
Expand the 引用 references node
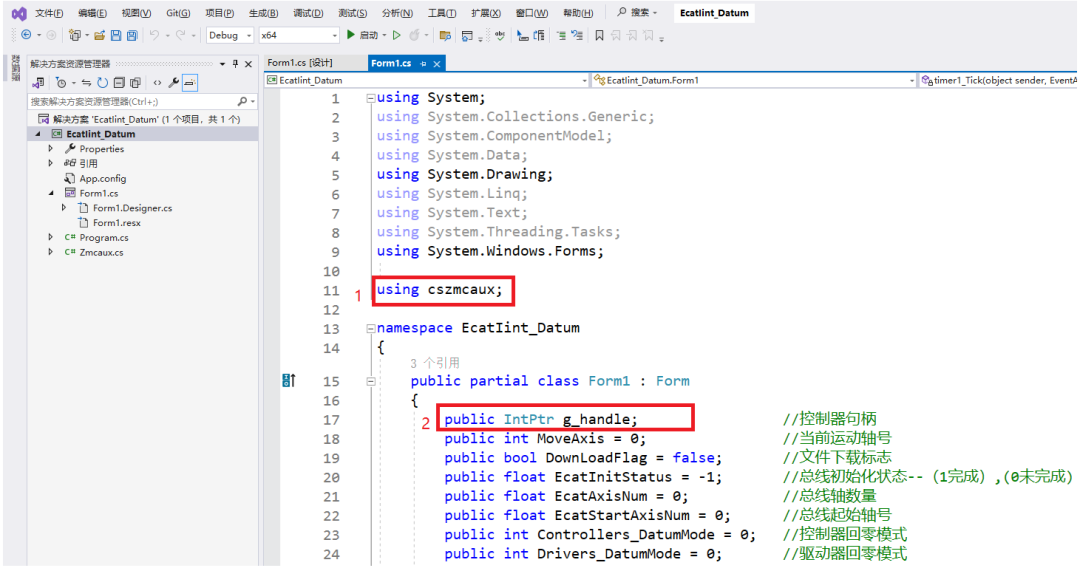51,163
